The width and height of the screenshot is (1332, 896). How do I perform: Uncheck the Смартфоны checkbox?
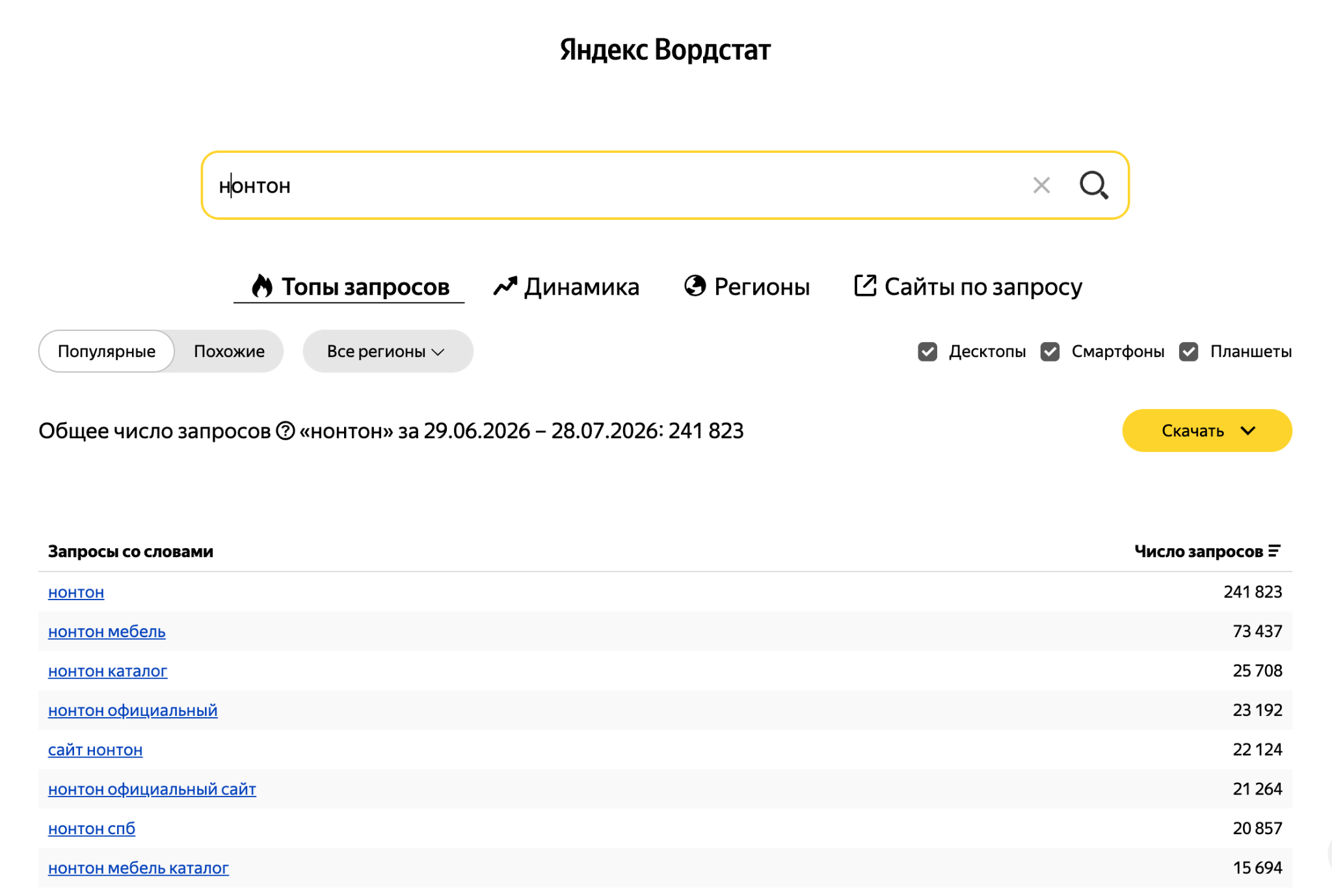1050,352
